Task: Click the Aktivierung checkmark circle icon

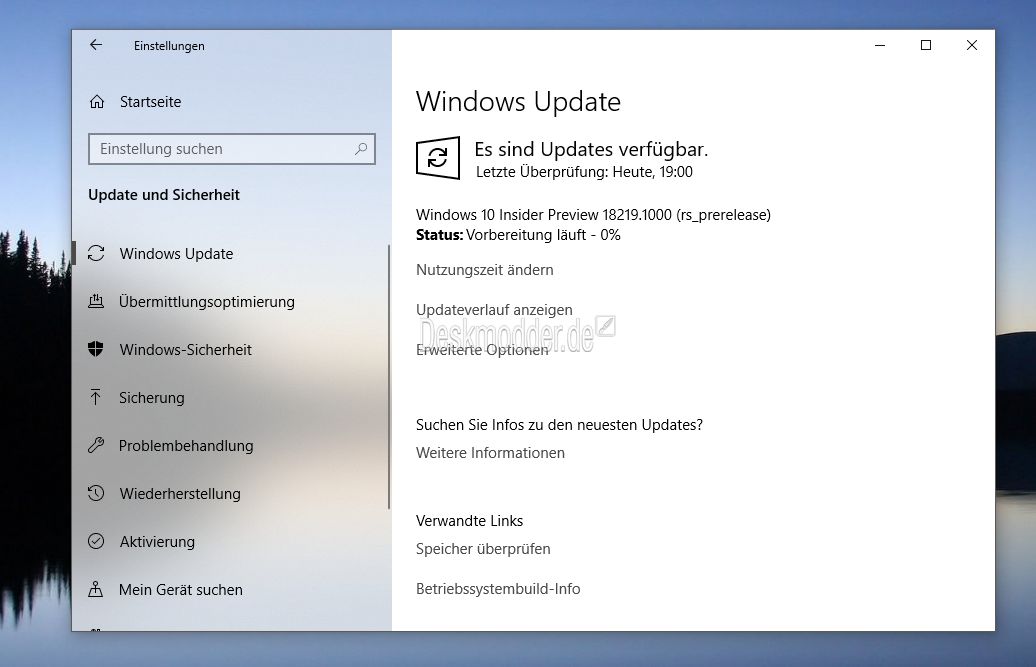Action: (x=96, y=542)
